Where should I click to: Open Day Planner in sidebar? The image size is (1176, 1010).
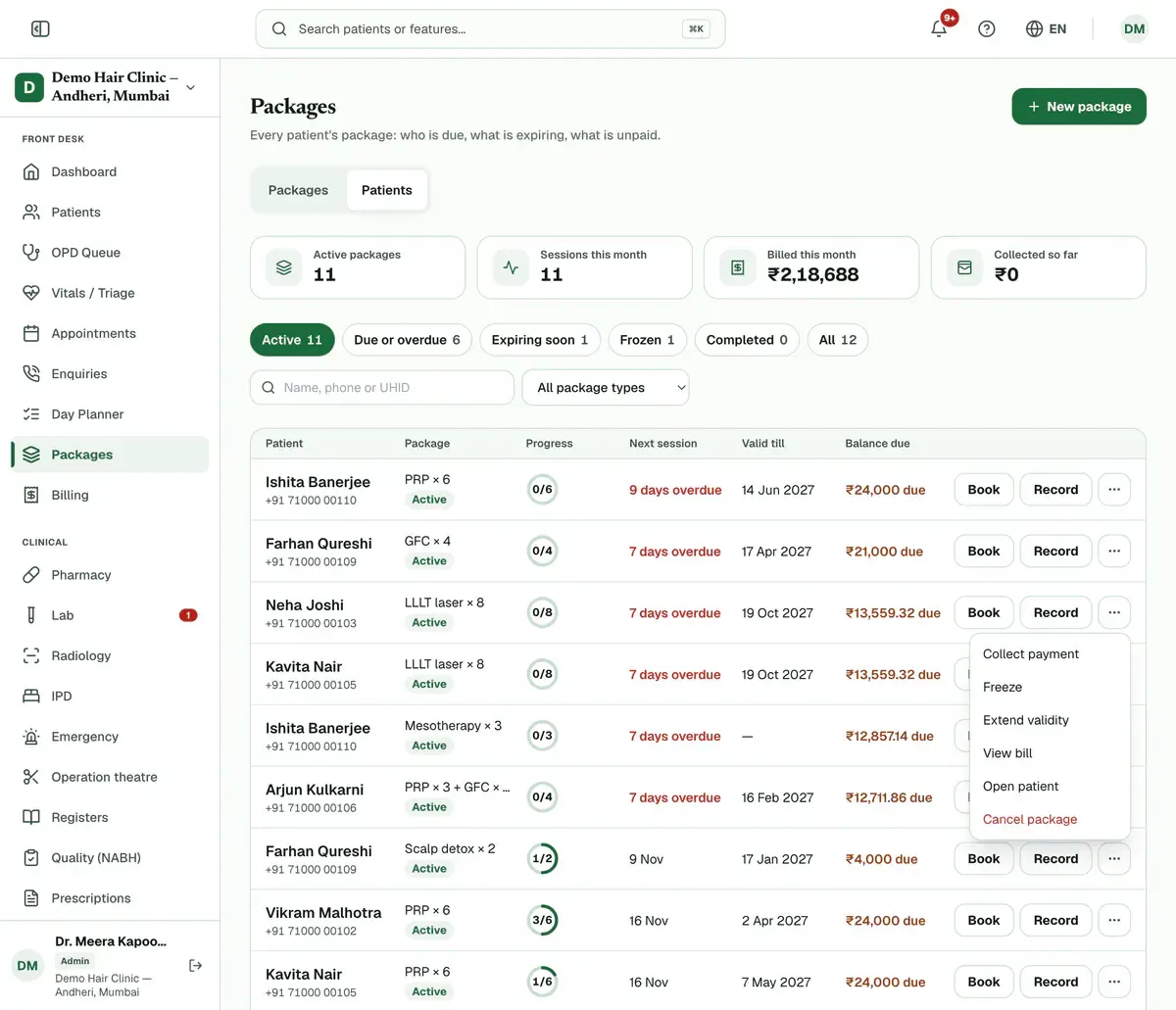pyautogui.click(x=110, y=414)
